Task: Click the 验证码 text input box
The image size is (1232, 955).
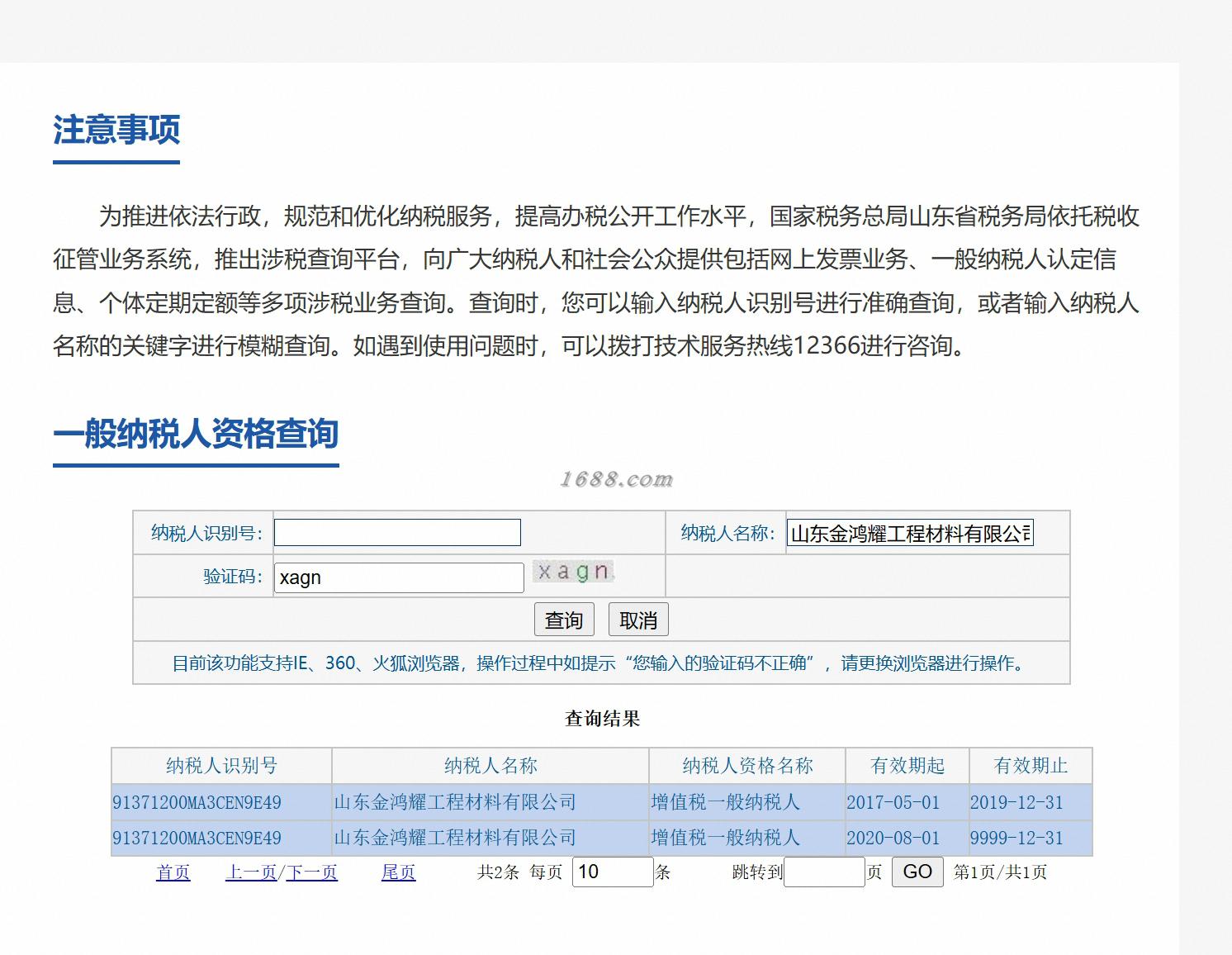Action: point(399,577)
